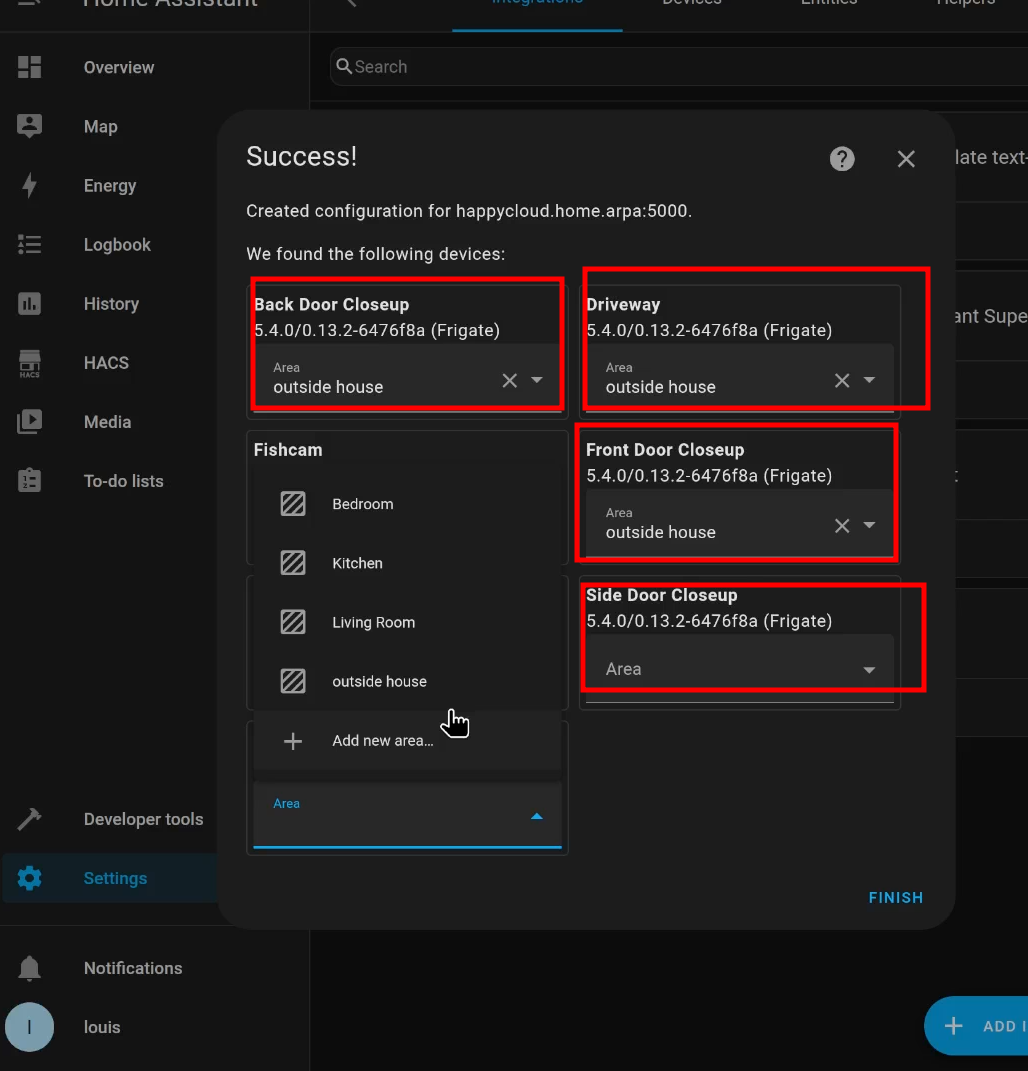Click in the Search integrations field
Screen dimensions: 1028x1071
tap(679, 66)
